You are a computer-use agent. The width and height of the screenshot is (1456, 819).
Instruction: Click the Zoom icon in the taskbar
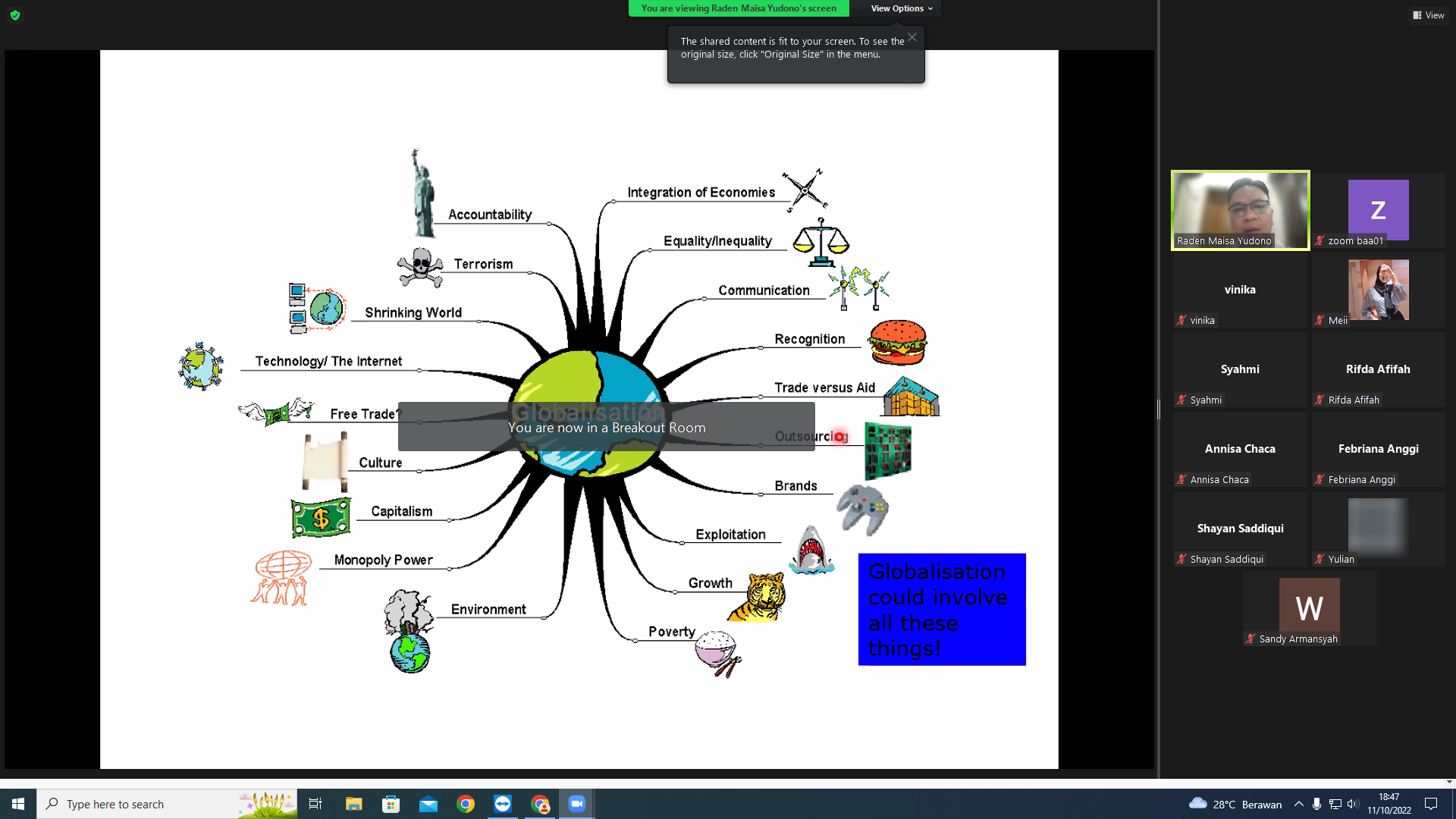click(x=577, y=804)
